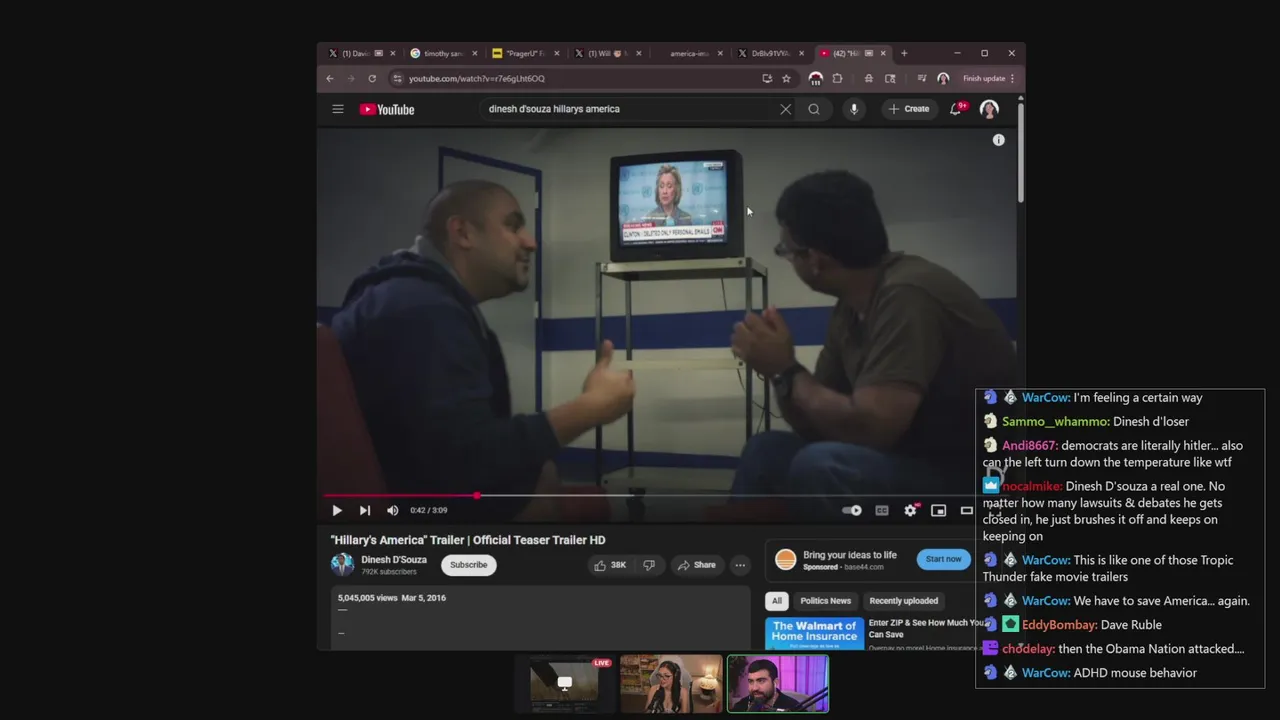Switch to 'timothy san' Google tab
1280x720 pixels.
pos(444,53)
